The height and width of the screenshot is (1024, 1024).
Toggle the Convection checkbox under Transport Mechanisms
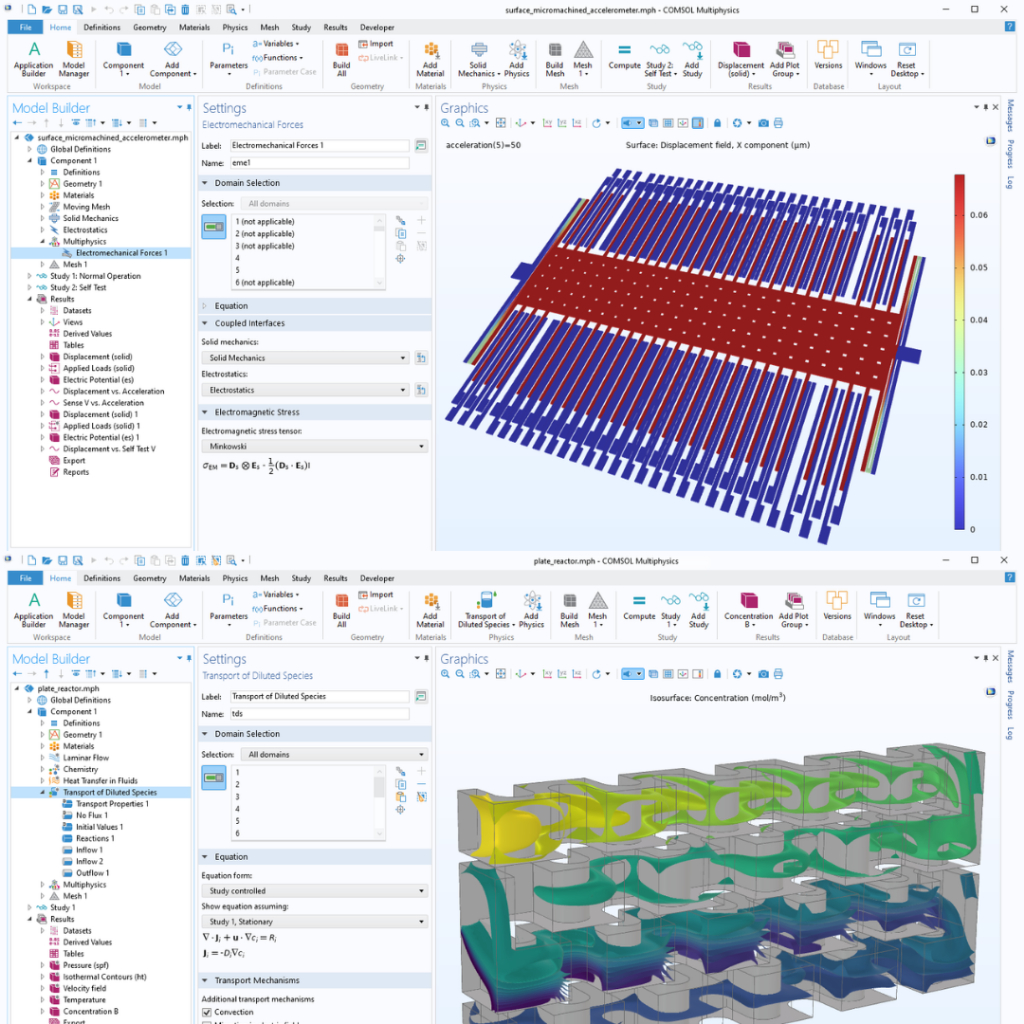pos(207,1012)
